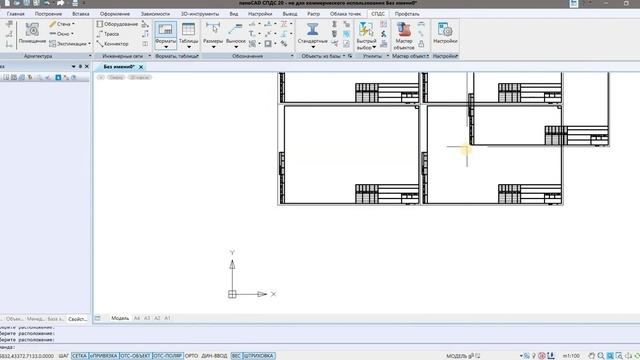This screenshot has height=360, width=640.
Task: Switch to the A1 layout tab
Action: coord(167,318)
